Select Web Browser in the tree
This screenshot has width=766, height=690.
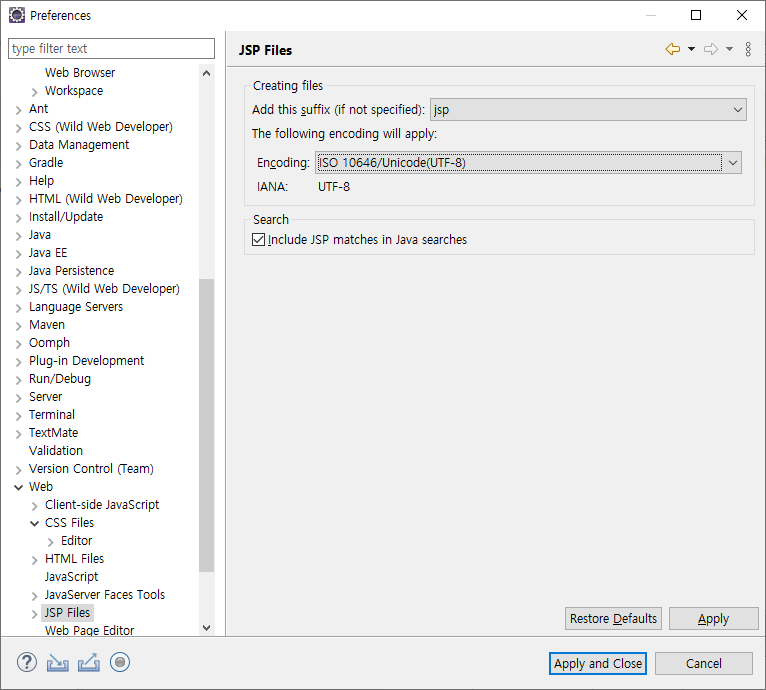click(80, 72)
